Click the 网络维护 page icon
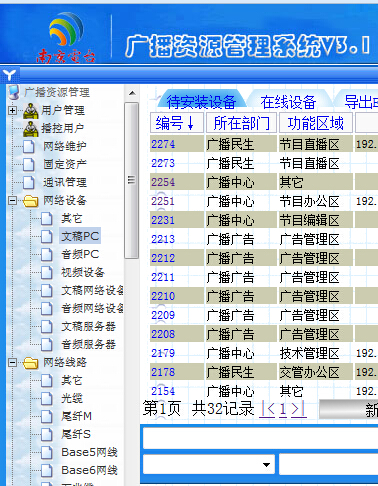This screenshot has height=486, width=378. [29, 146]
